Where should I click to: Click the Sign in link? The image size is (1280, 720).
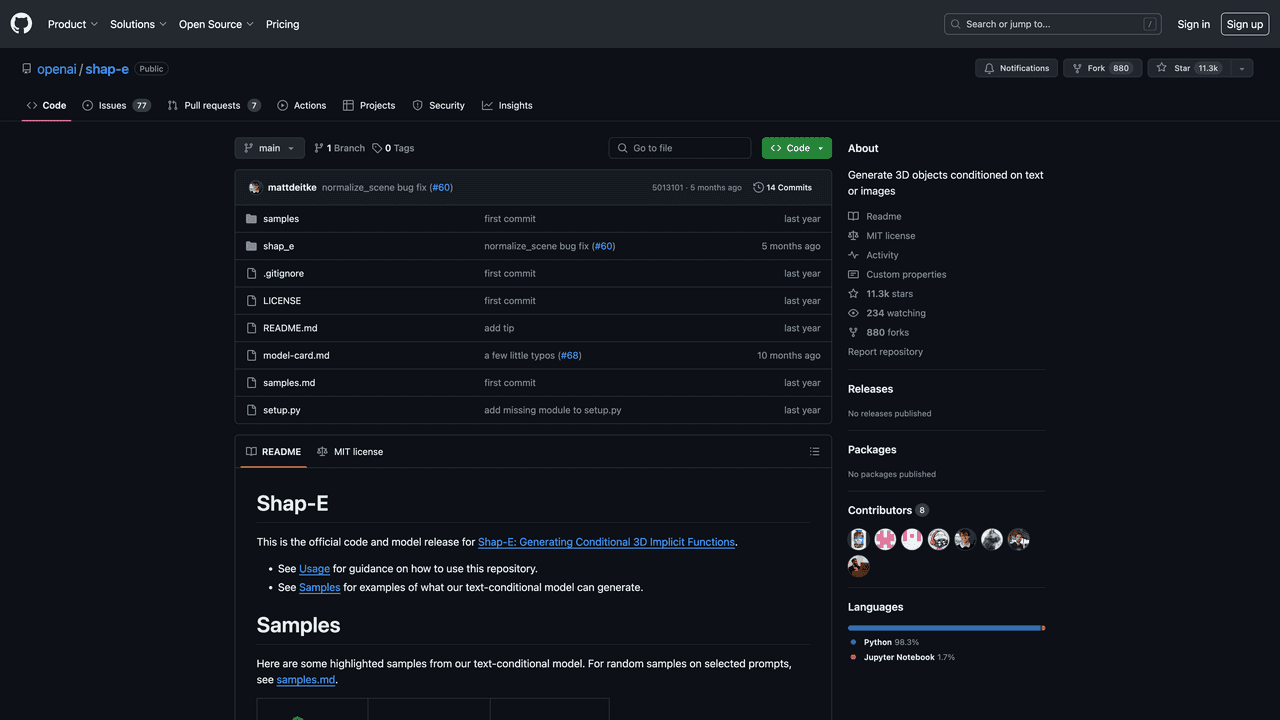(1193, 24)
